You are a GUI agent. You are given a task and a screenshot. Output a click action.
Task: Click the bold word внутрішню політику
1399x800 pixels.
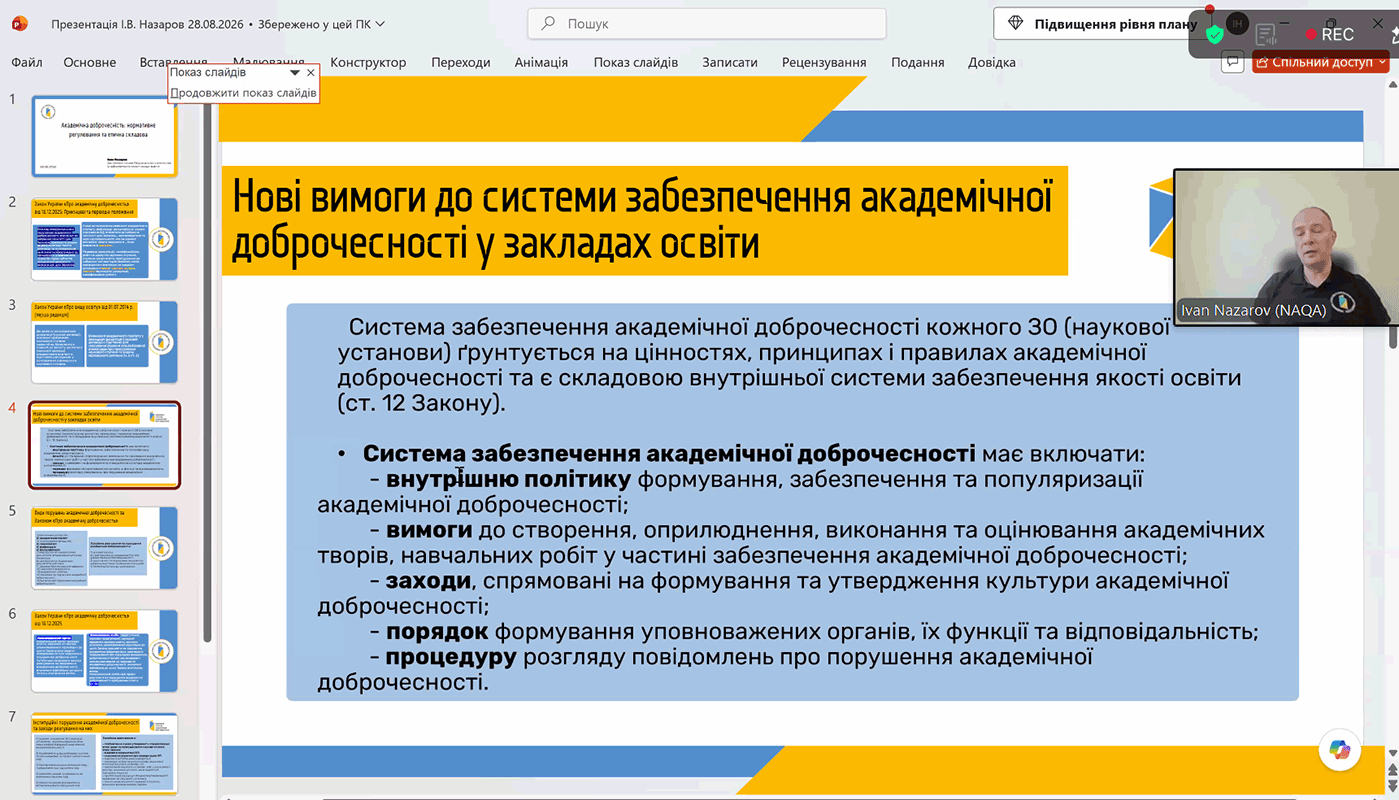point(508,479)
